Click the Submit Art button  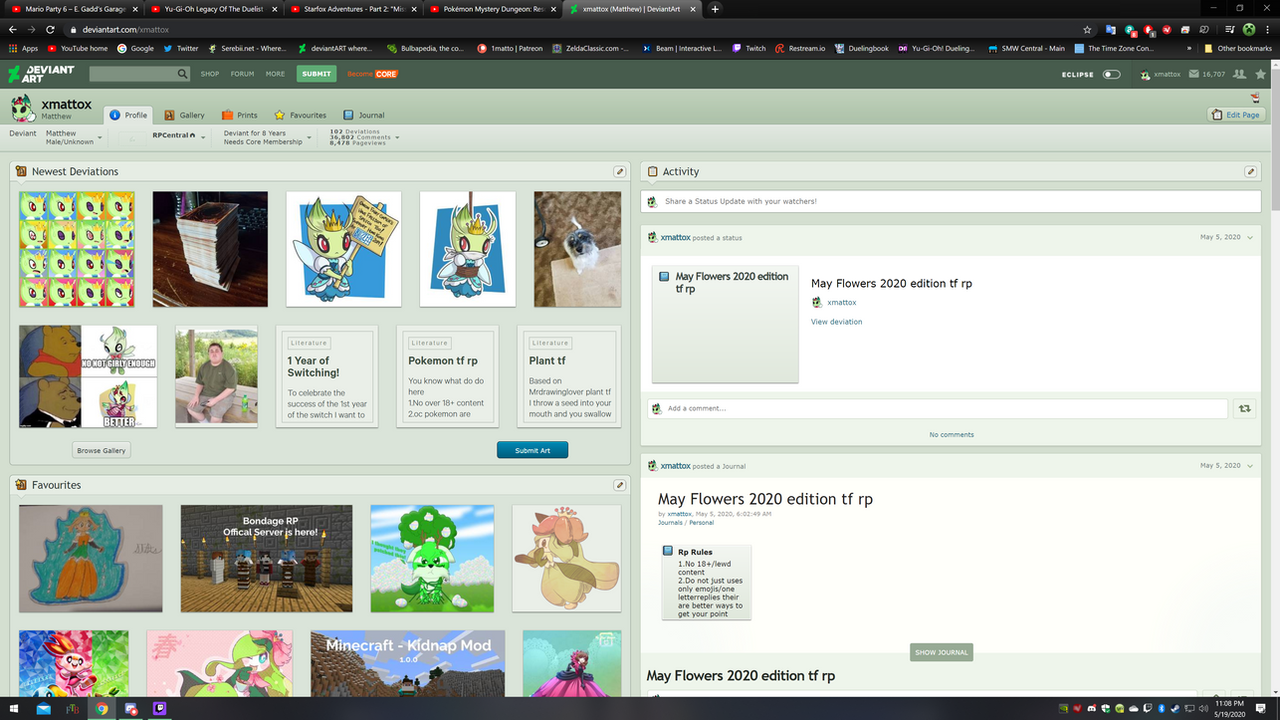point(532,450)
